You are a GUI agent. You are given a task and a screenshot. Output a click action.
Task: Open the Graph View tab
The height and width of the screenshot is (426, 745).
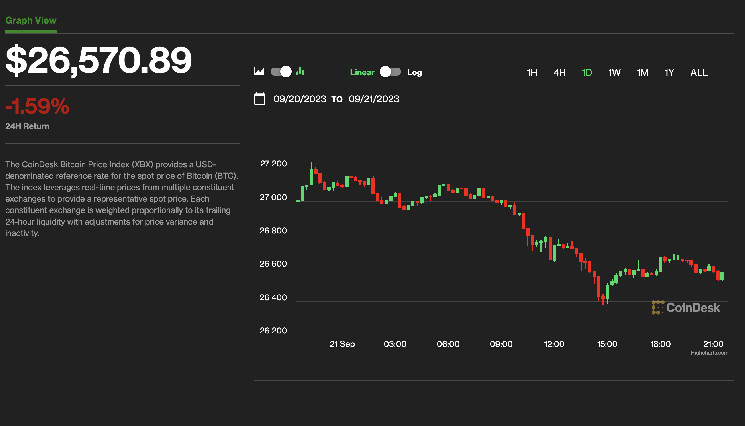coord(30,21)
